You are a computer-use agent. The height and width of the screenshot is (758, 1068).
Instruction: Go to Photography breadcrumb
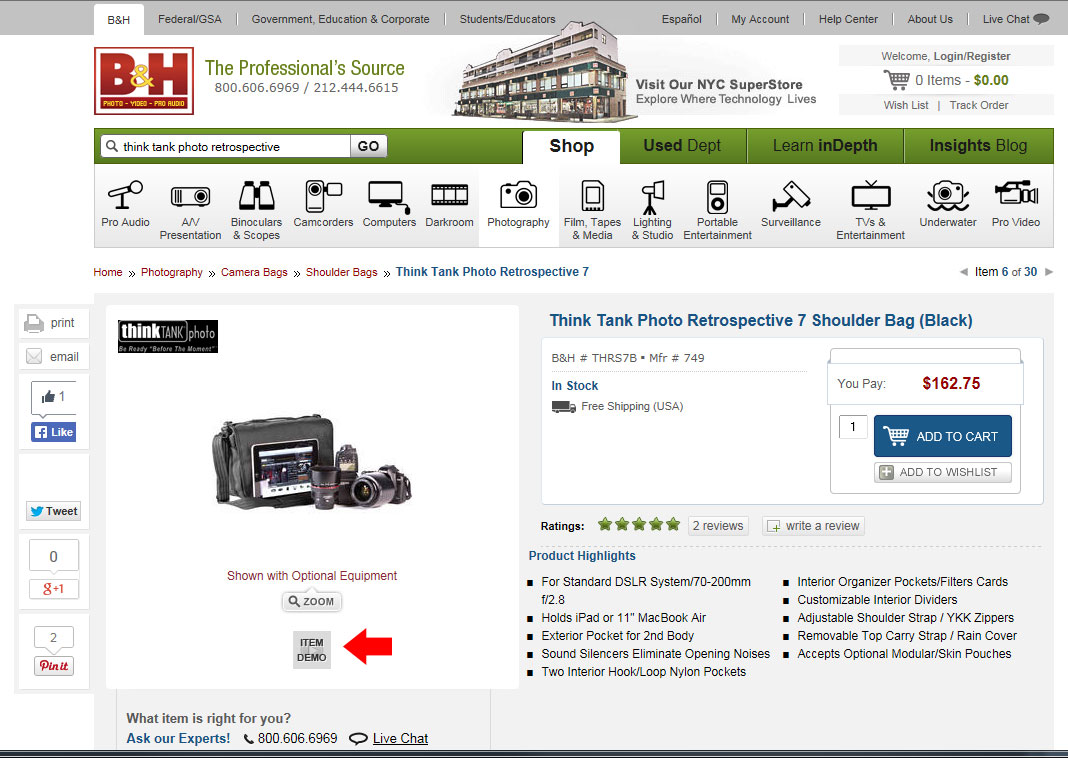click(172, 272)
